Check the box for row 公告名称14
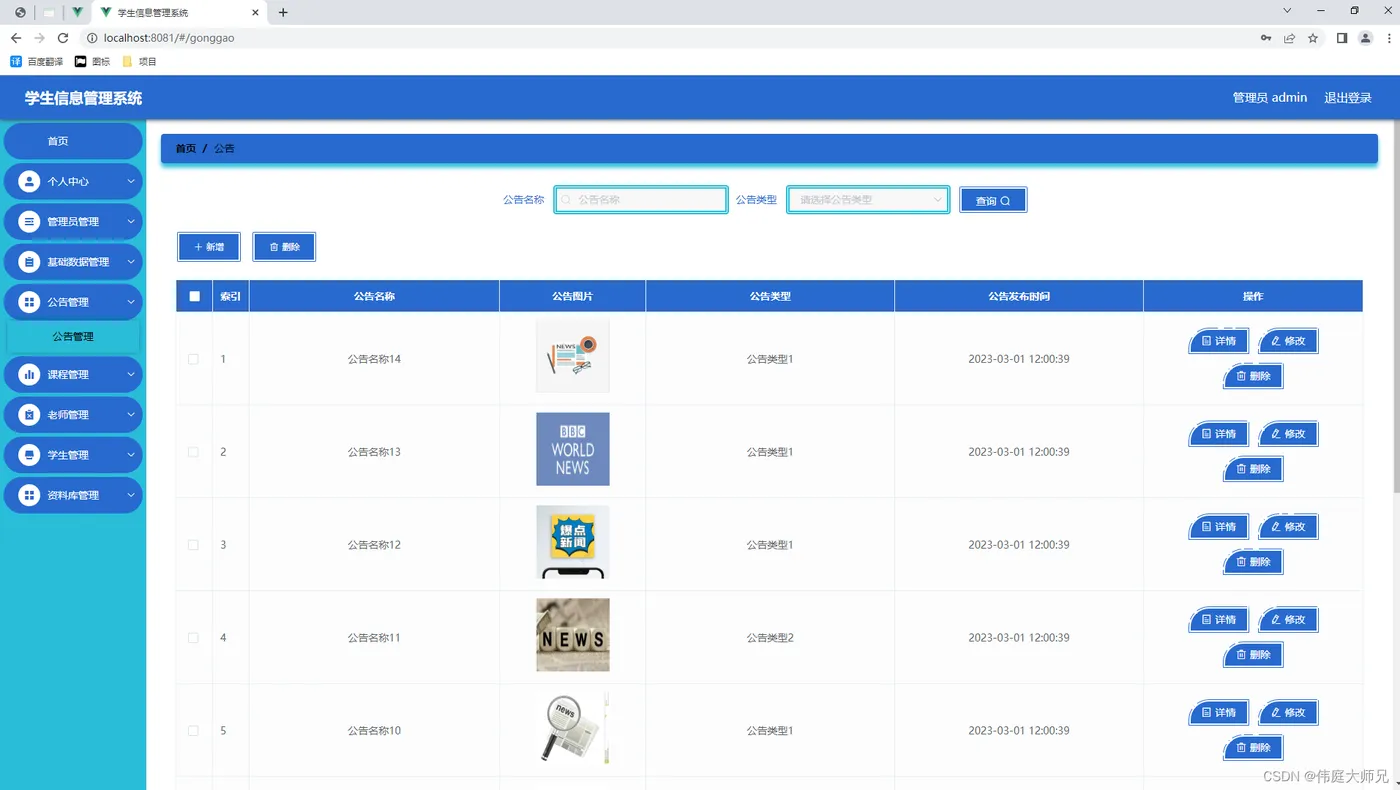This screenshot has width=1400, height=790. (193, 359)
